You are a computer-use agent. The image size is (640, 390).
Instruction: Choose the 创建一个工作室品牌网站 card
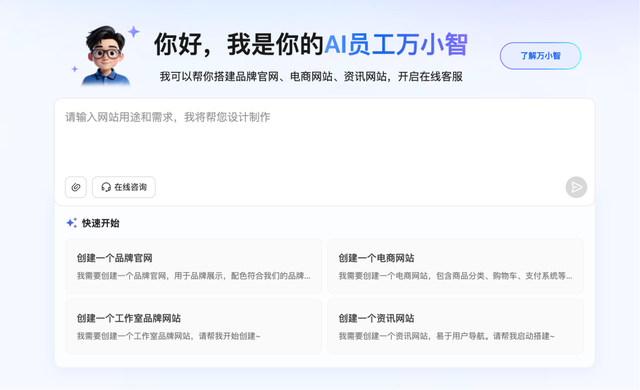[194, 326]
